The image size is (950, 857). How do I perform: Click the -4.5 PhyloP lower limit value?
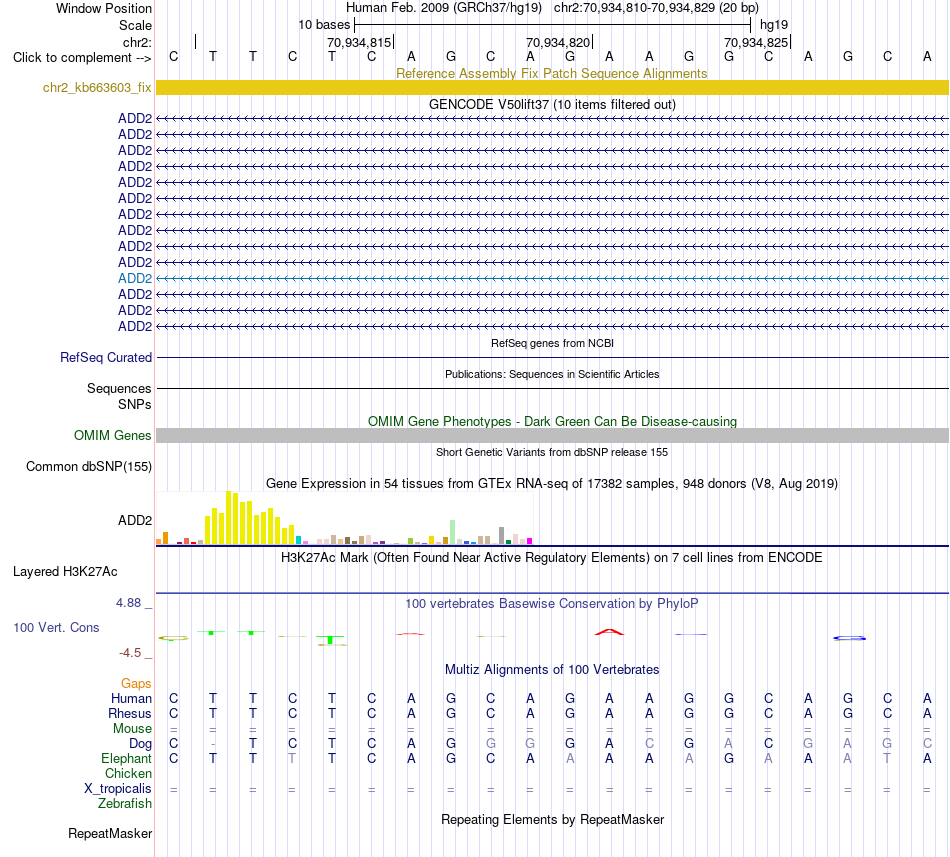pyautogui.click(x=130, y=653)
